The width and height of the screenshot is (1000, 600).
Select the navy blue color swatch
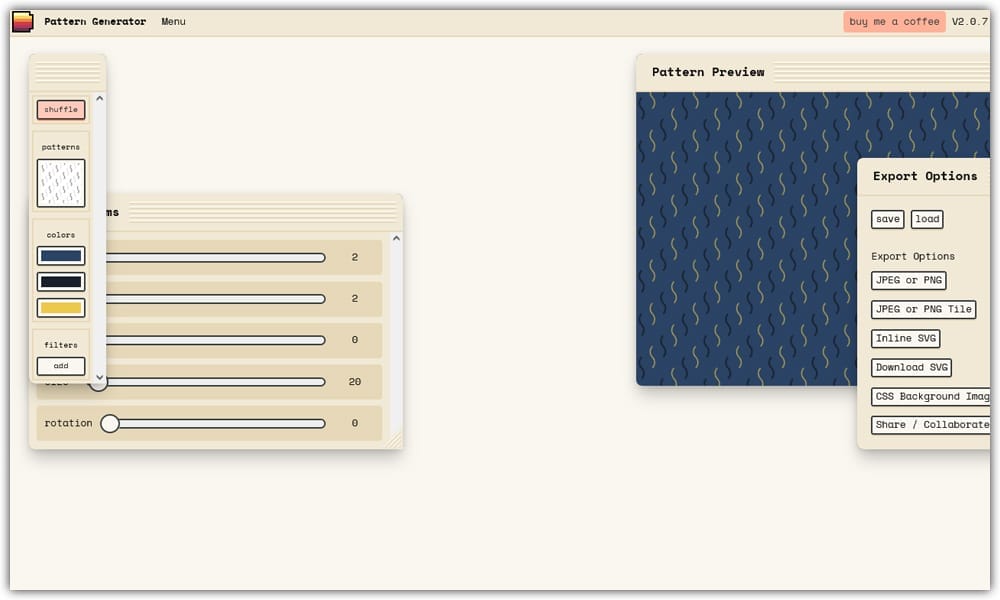coord(60,255)
